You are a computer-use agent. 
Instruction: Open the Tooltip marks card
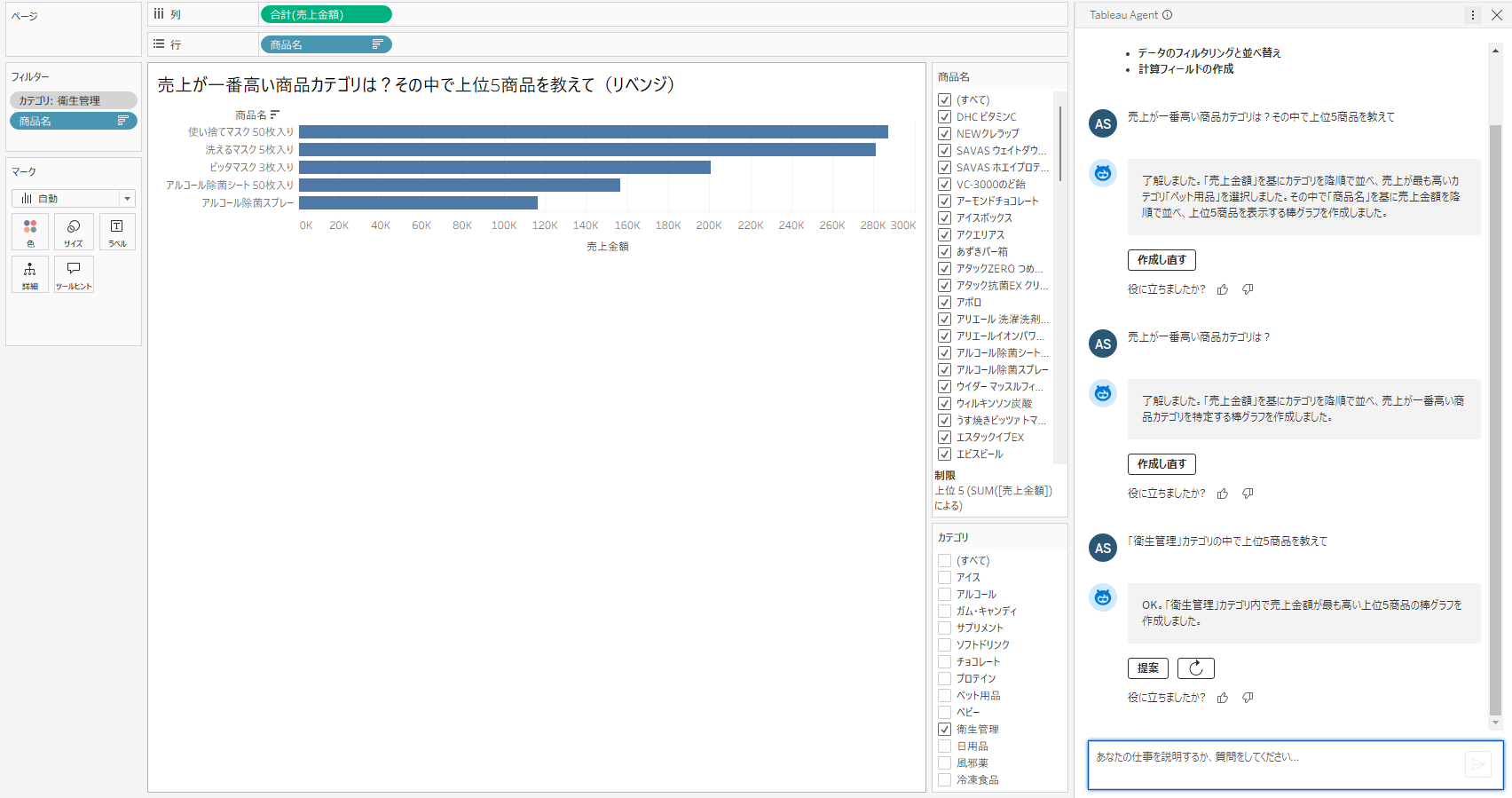tap(74, 274)
